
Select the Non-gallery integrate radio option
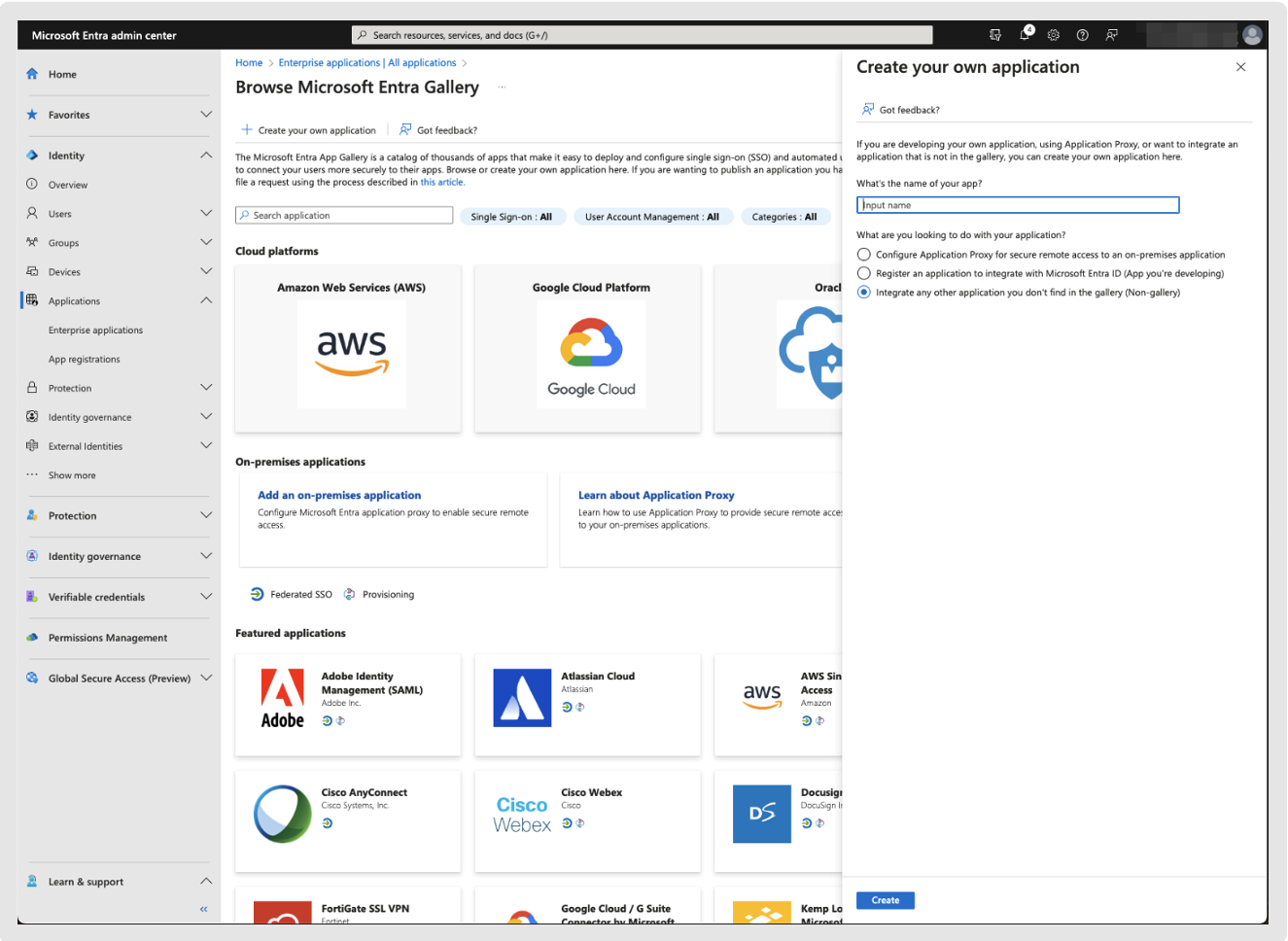pyautogui.click(x=864, y=293)
